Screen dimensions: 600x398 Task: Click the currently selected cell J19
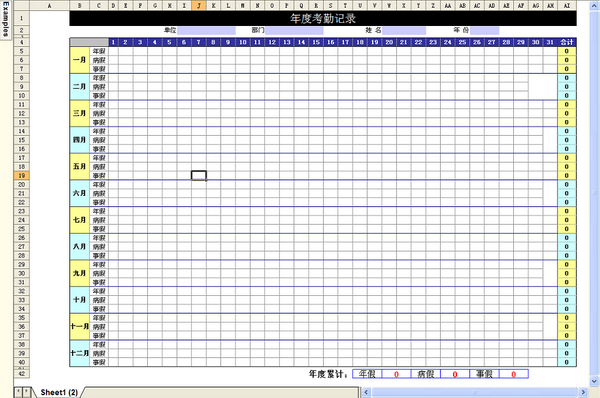tap(199, 175)
